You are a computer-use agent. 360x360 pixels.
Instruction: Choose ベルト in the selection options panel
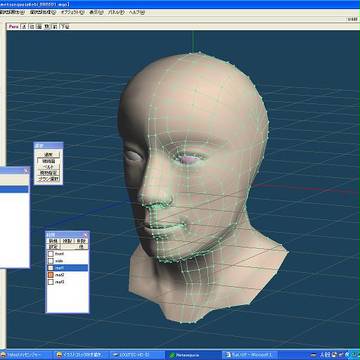[49, 167]
